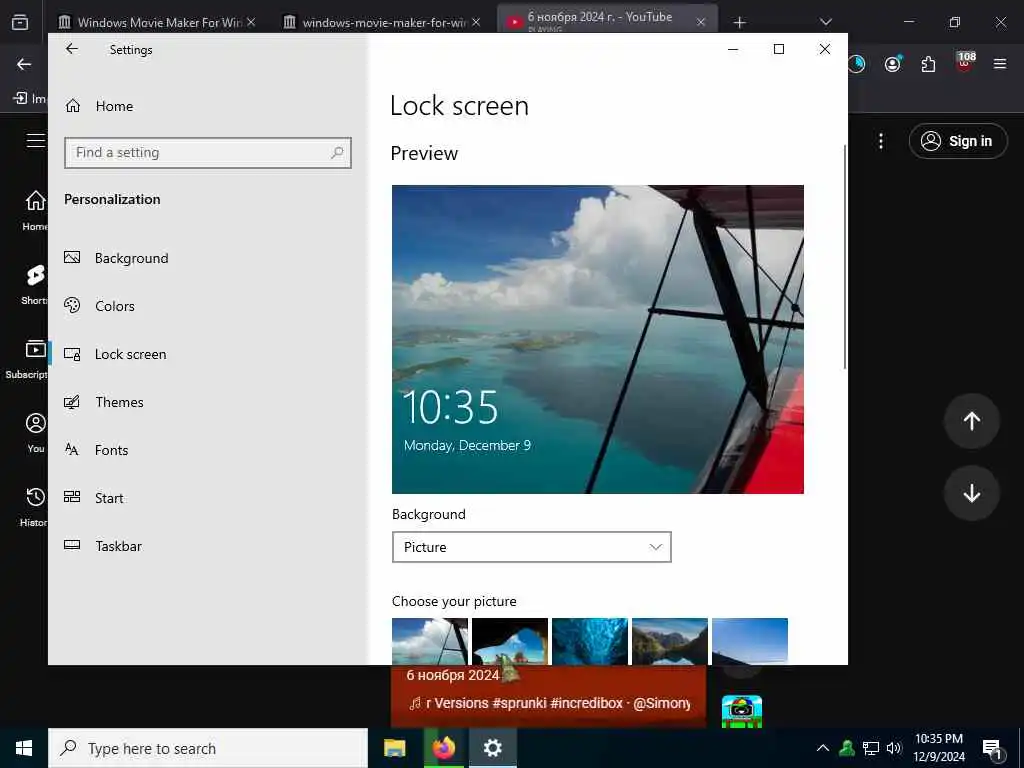Open Taskbar settings page

103,546
